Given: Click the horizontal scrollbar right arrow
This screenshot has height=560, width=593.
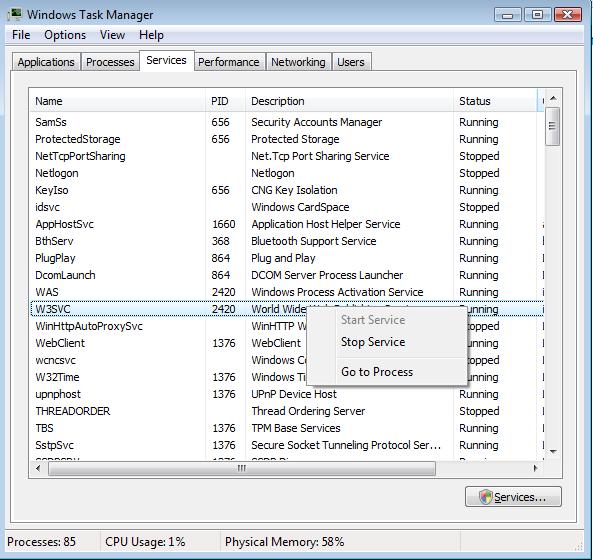Looking at the screenshot, I should click(x=535, y=468).
